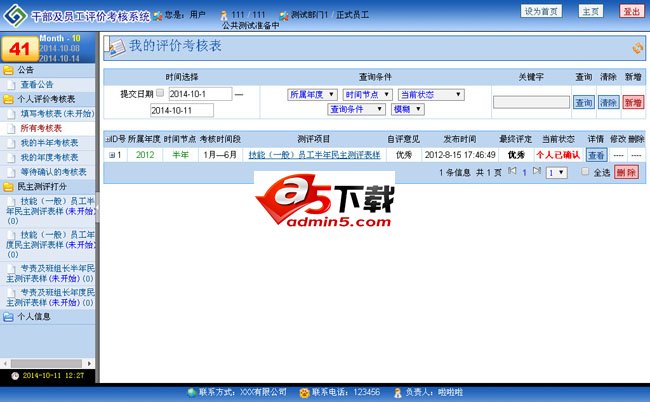
Task: Open 等待确认的考核表 in sidebar
Action: point(53,172)
